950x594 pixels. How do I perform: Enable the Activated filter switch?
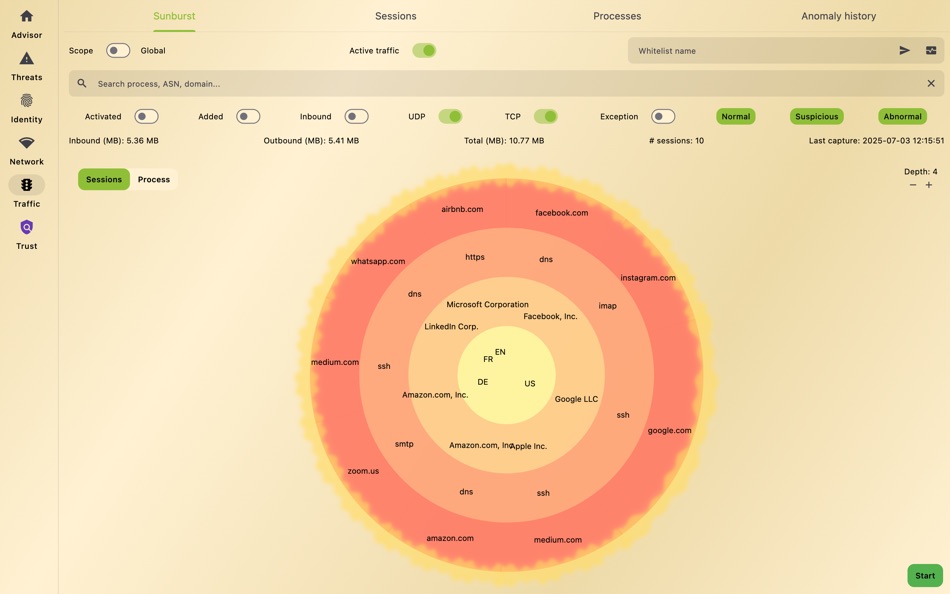click(147, 116)
